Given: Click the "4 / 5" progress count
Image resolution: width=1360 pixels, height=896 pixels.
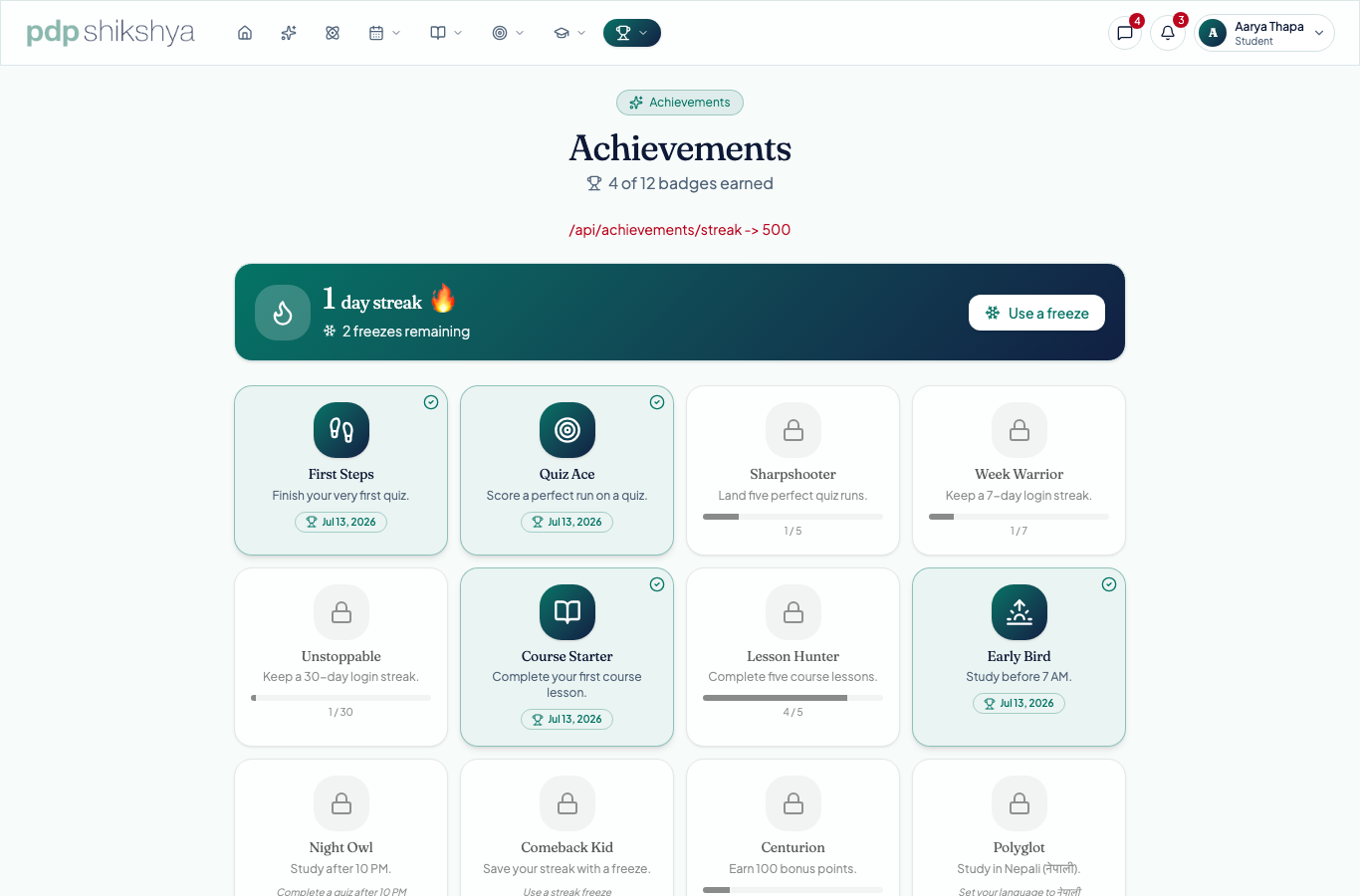Looking at the screenshot, I should click(793, 712).
